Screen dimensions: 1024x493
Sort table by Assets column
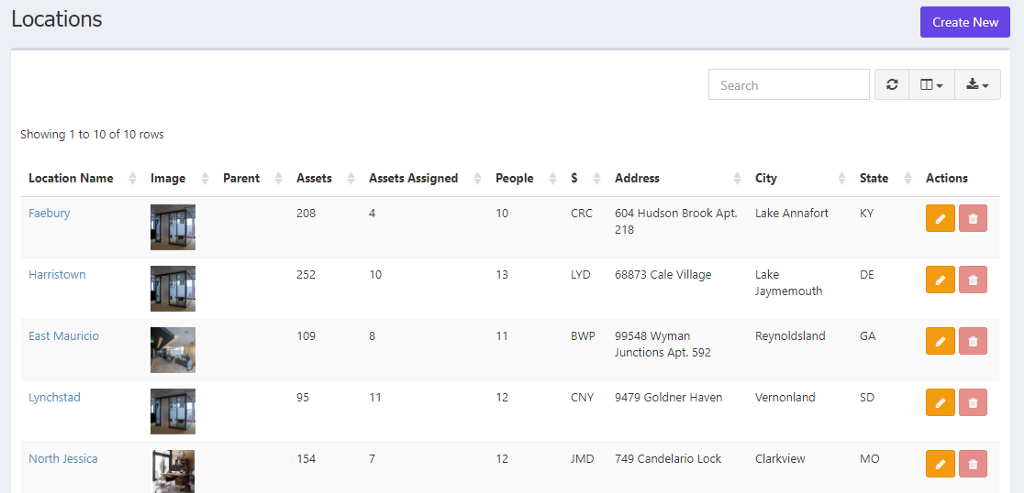[314, 178]
